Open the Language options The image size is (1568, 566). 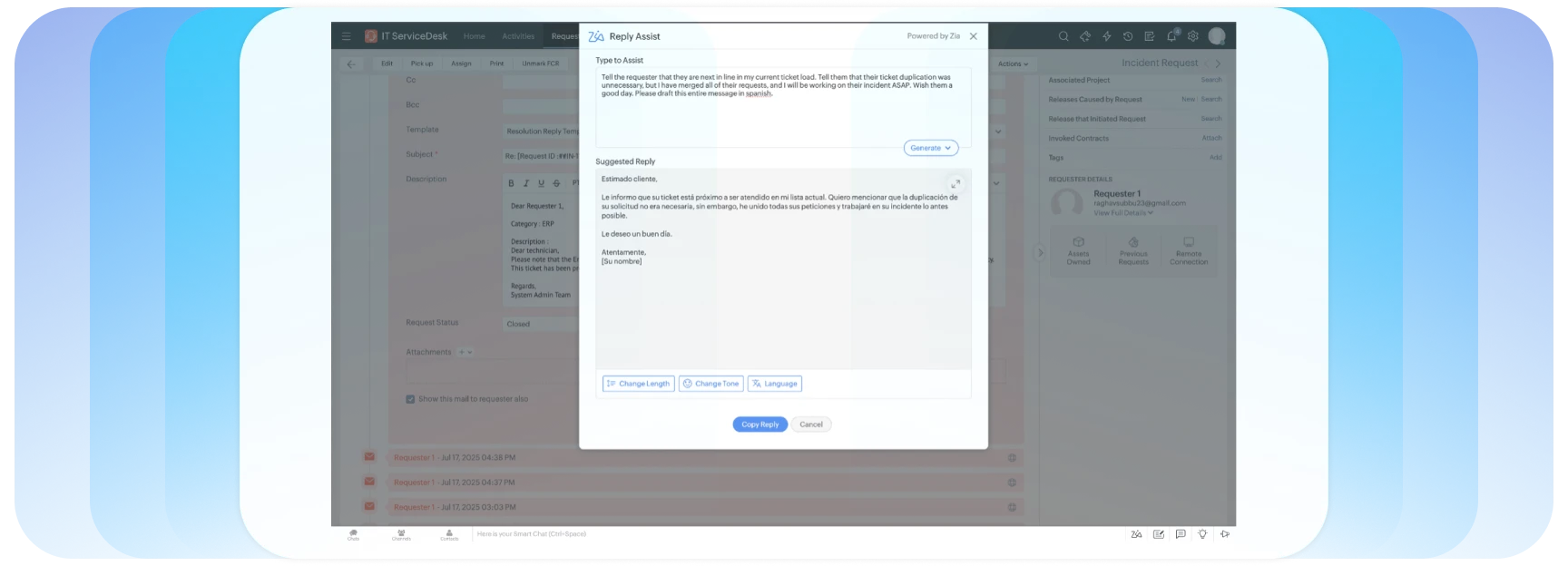(775, 384)
